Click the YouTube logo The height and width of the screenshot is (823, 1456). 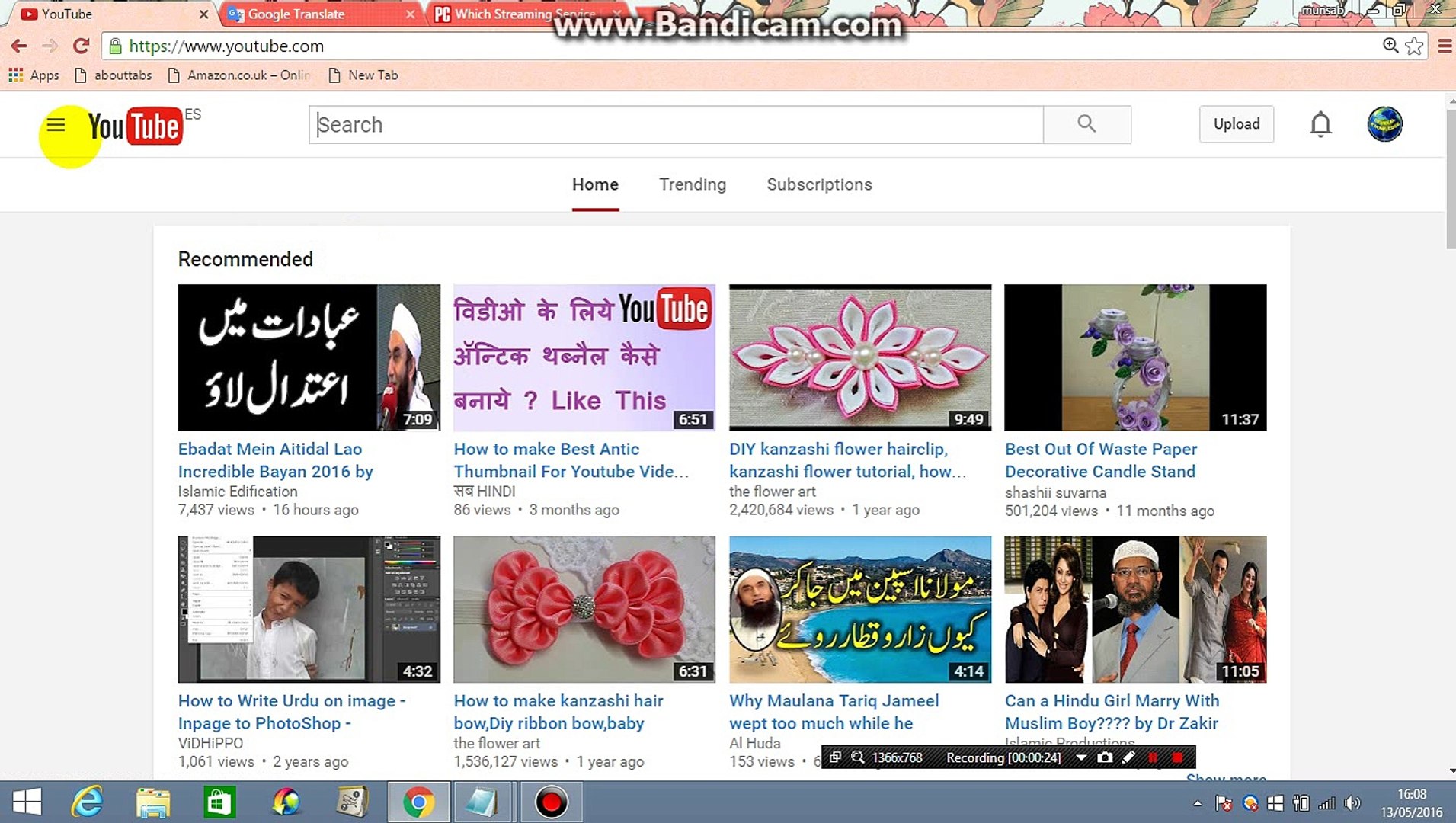[x=135, y=126]
